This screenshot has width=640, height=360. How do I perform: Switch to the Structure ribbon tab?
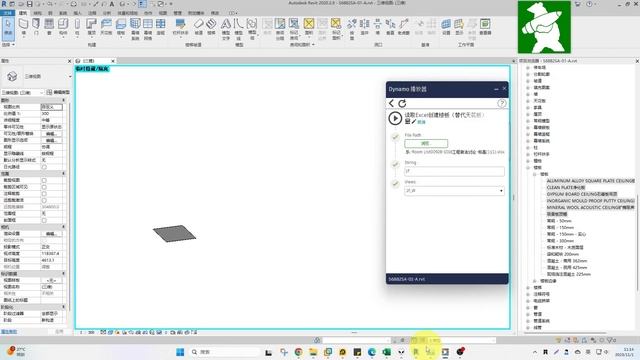tap(37, 13)
